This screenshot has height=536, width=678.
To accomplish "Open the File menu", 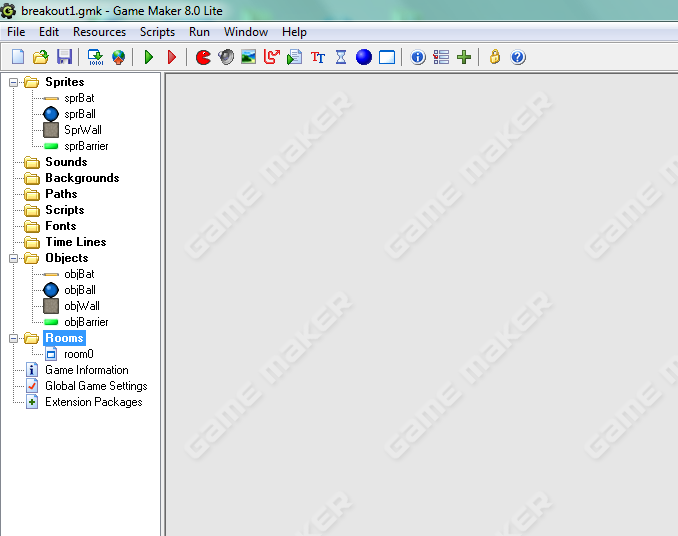I will tap(16, 32).
